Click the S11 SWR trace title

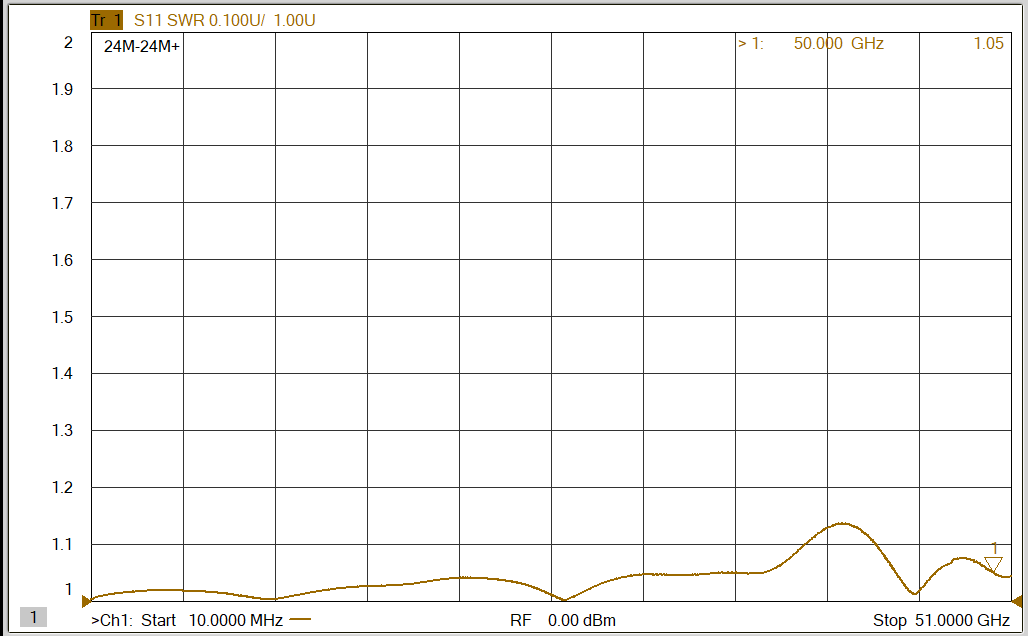click(225, 20)
